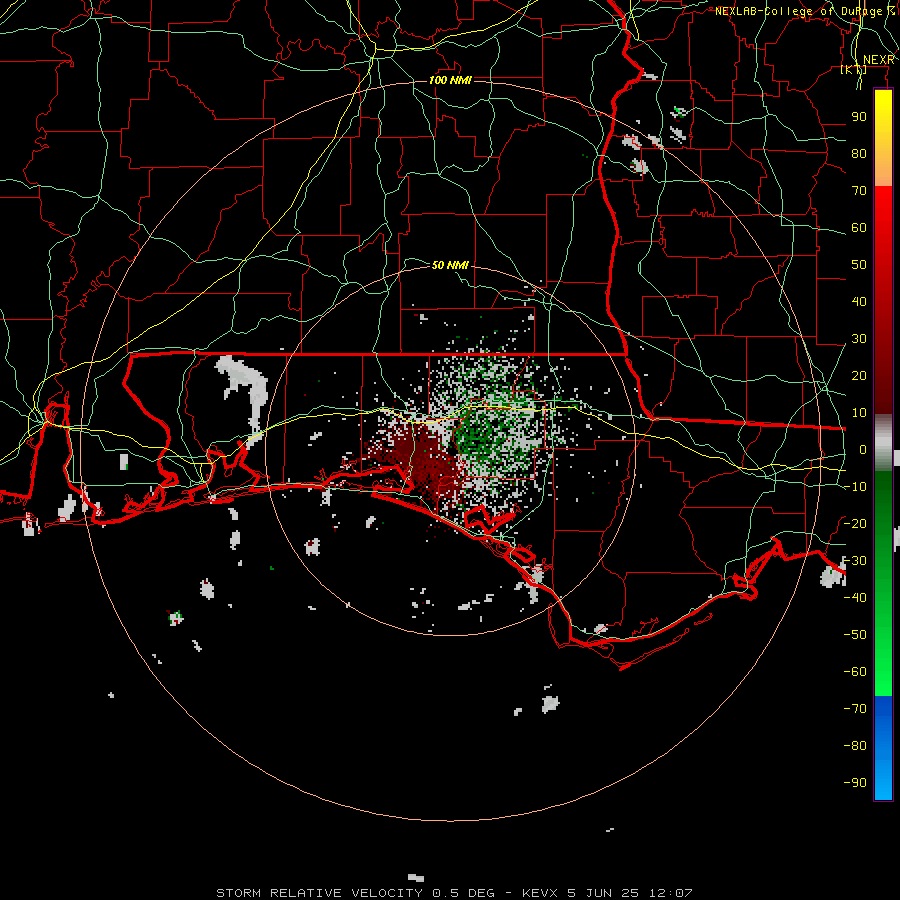Image resolution: width=900 pixels, height=900 pixels.
Task: Click the '-40' label on velocity scale
Action: (855, 598)
